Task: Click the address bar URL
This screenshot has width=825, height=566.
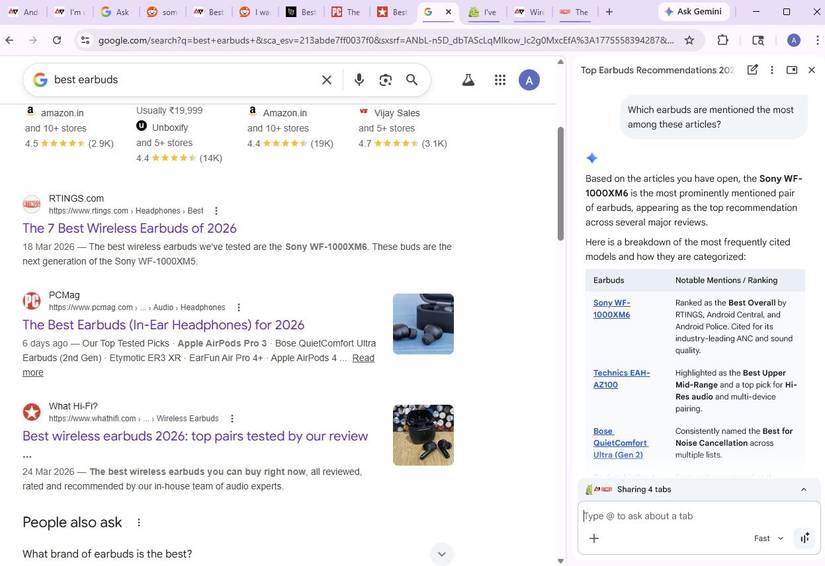Action: (386, 40)
